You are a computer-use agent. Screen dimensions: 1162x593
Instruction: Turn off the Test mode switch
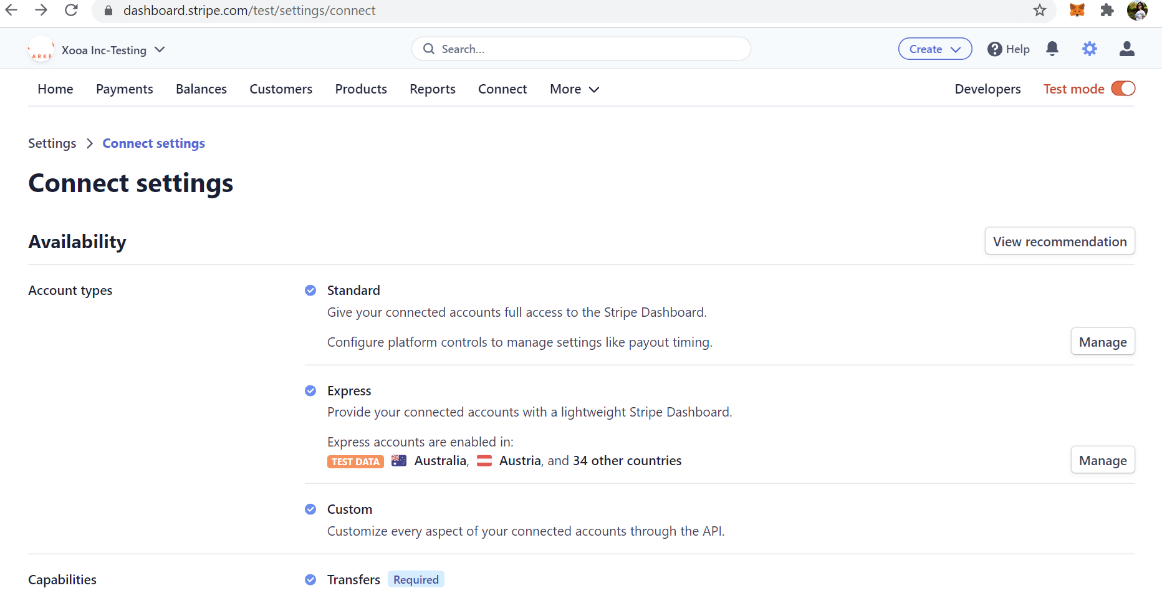pyautogui.click(x=1123, y=89)
